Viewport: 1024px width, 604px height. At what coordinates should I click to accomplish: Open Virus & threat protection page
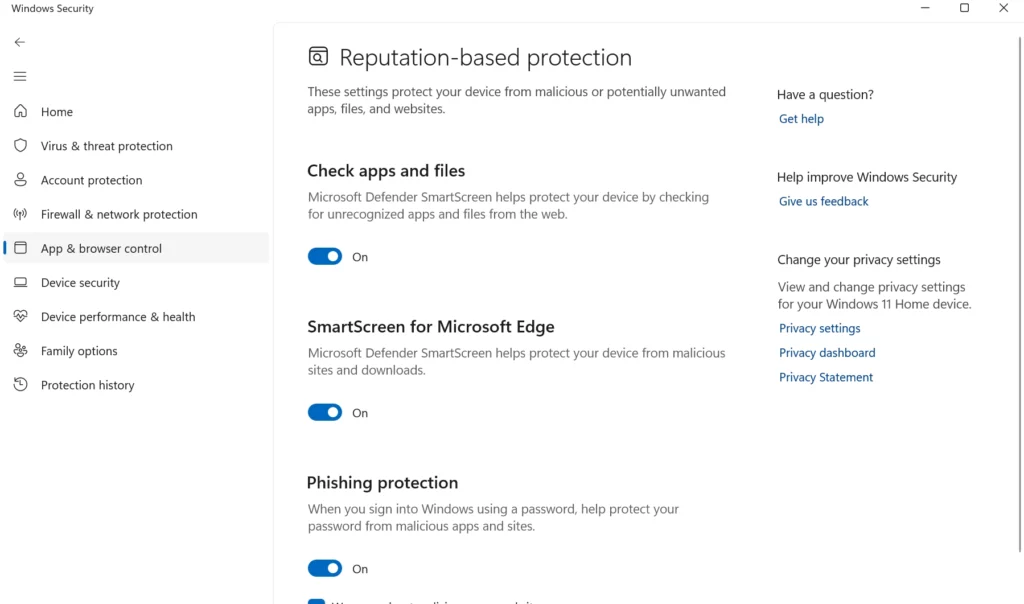(x=136, y=146)
